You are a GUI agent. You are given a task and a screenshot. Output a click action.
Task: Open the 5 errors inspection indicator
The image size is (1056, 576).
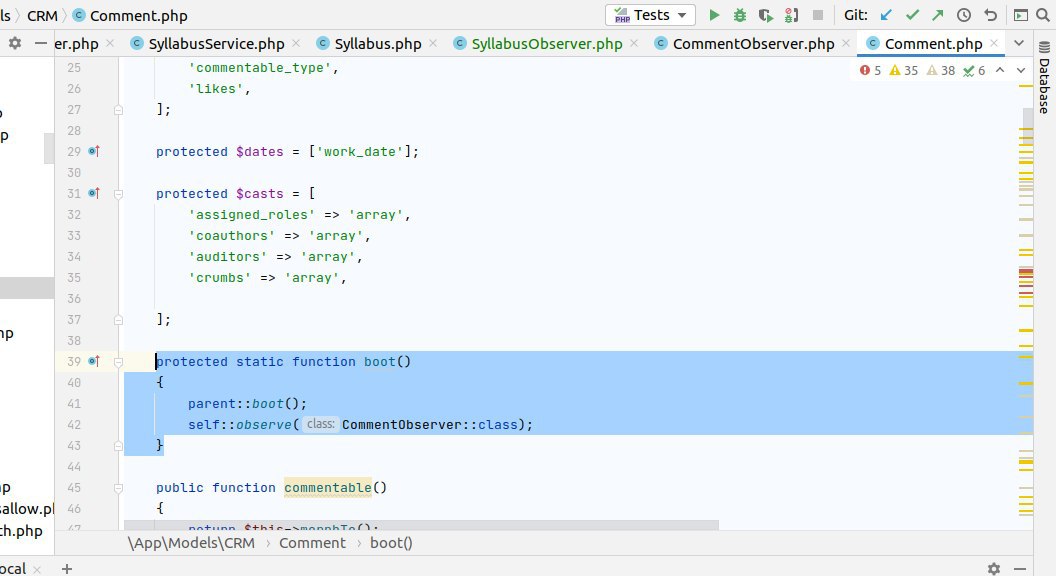870,70
